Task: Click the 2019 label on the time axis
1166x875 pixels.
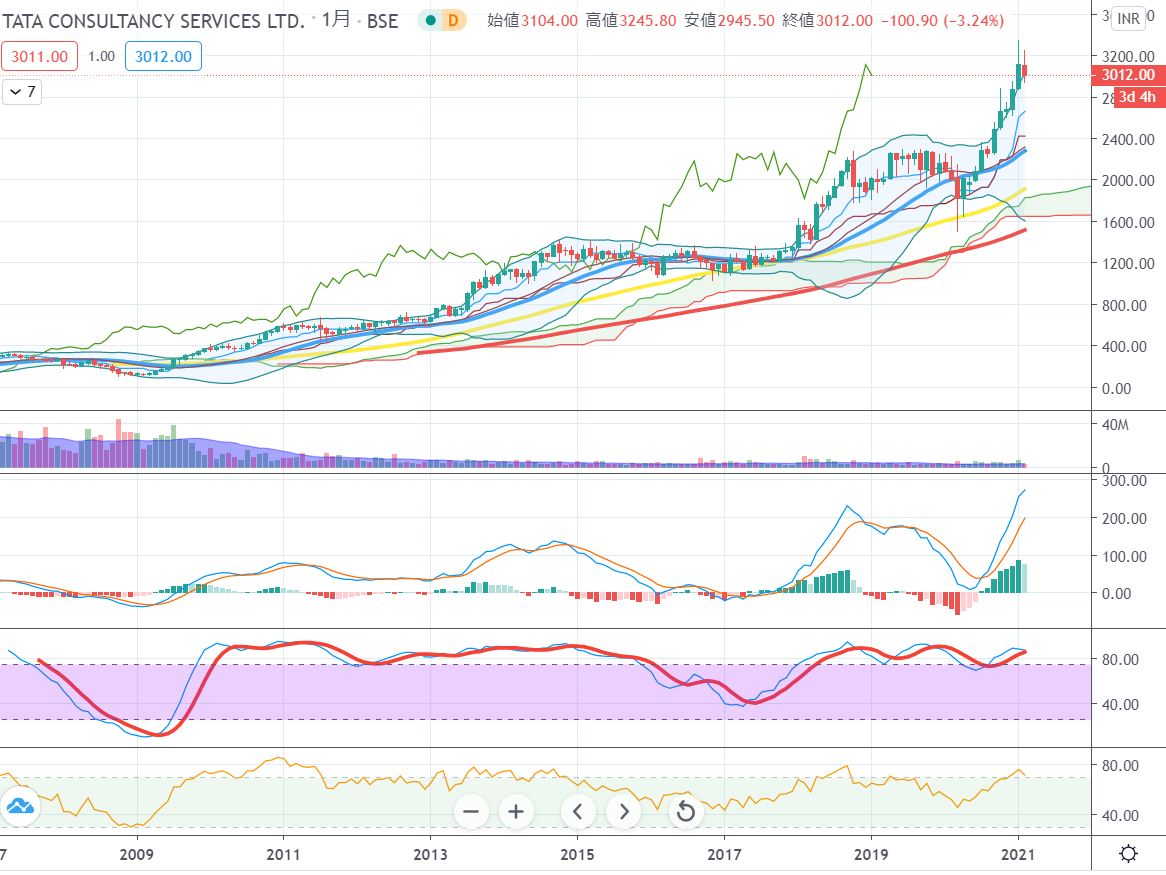Action: tap(871, 854)
